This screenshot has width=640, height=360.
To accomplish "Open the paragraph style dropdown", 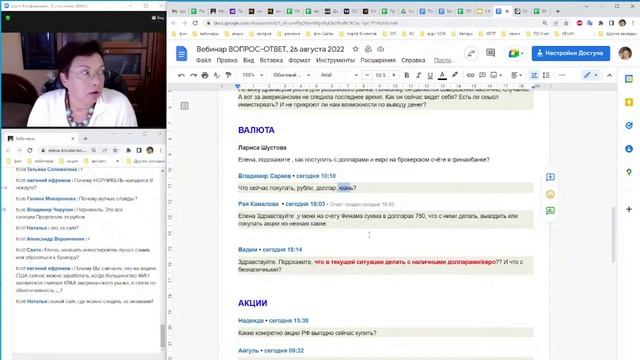I will point(291,75).
